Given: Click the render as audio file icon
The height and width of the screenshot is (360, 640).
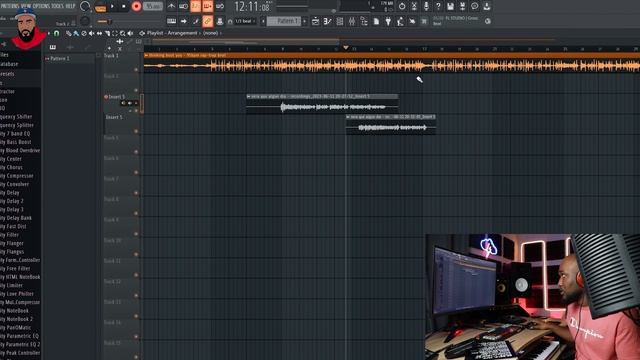Looking at the screenshot, I should pyautogui.click(x=462, y=7).
